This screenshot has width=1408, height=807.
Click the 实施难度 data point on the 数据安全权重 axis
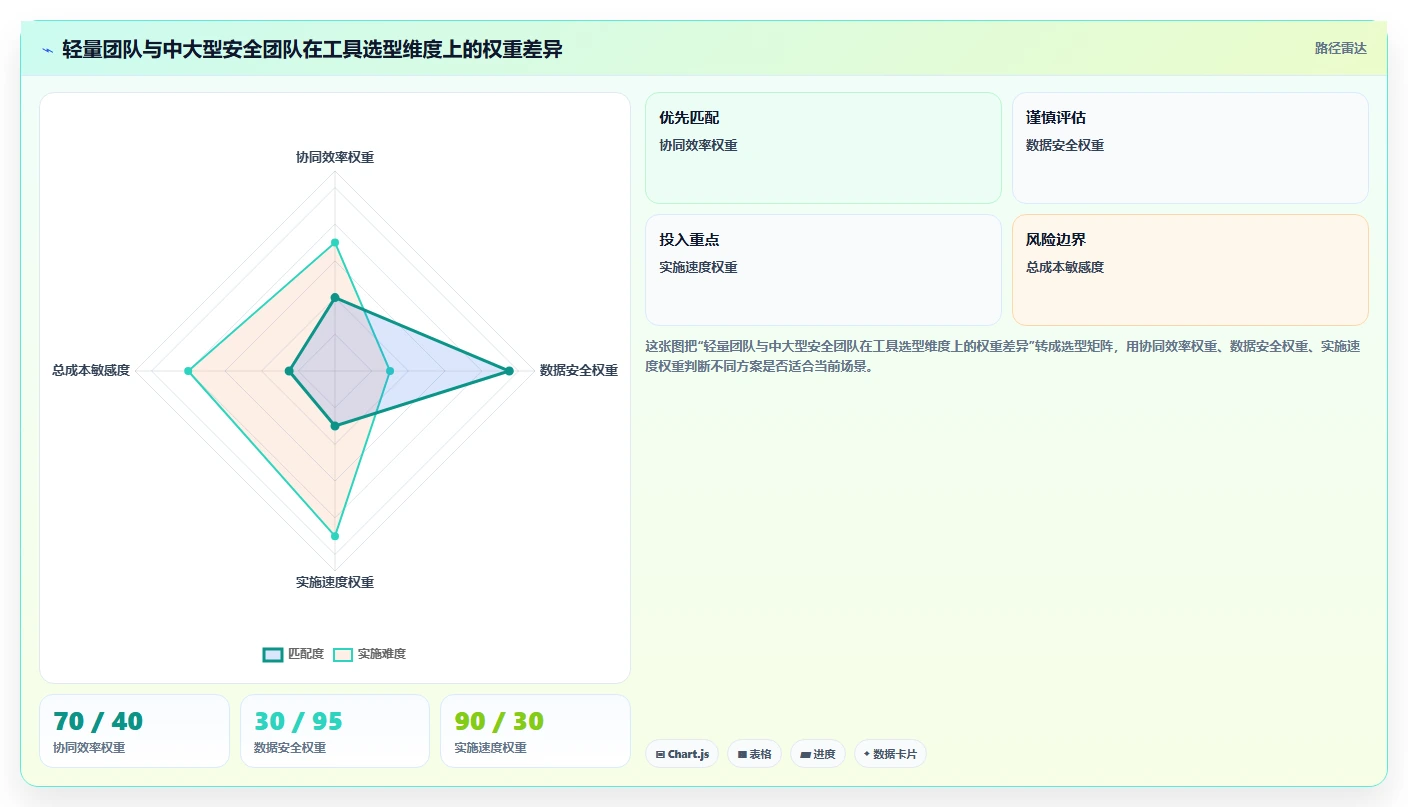coord(390,371)
